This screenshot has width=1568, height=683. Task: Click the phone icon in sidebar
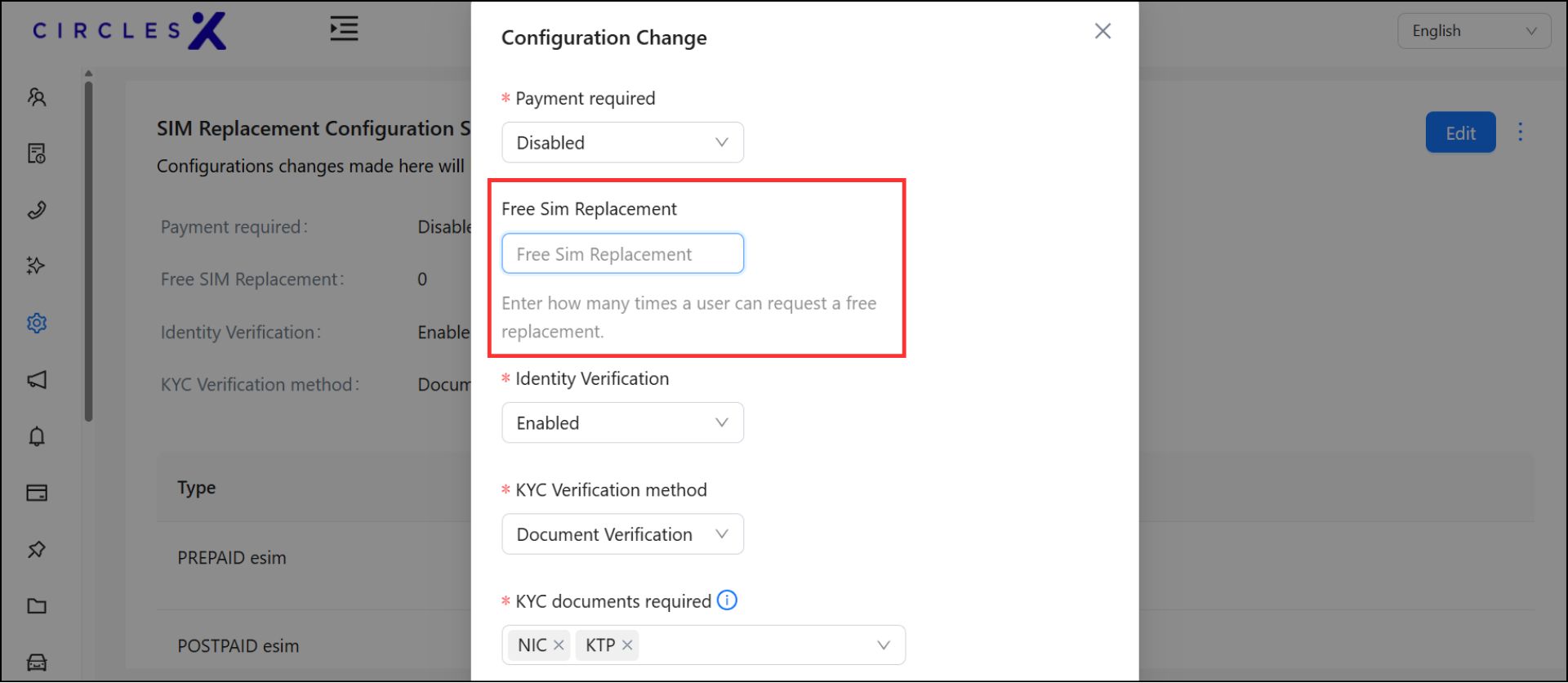pyautogui.click(x=37, y=210)
